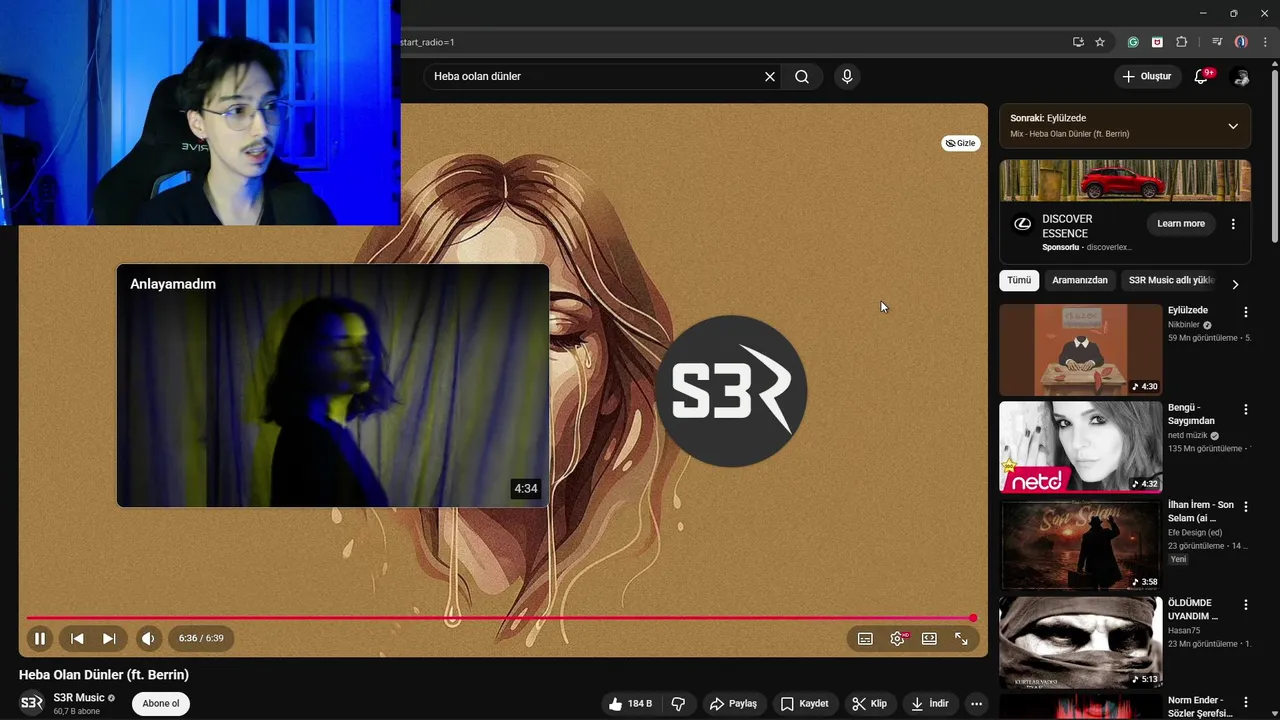Viewport: 1280px width, 720px height.
Task: Open the Oluştur create menu
Action: pos(1146,76)
